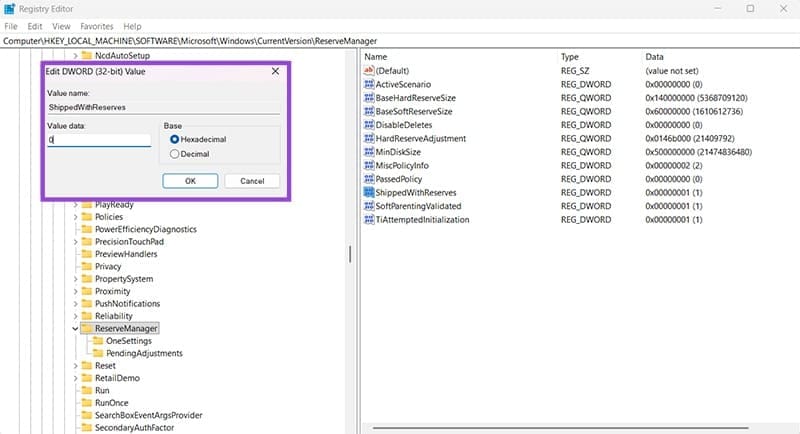
Task: Open the Help menu
Action: point(132,26)
